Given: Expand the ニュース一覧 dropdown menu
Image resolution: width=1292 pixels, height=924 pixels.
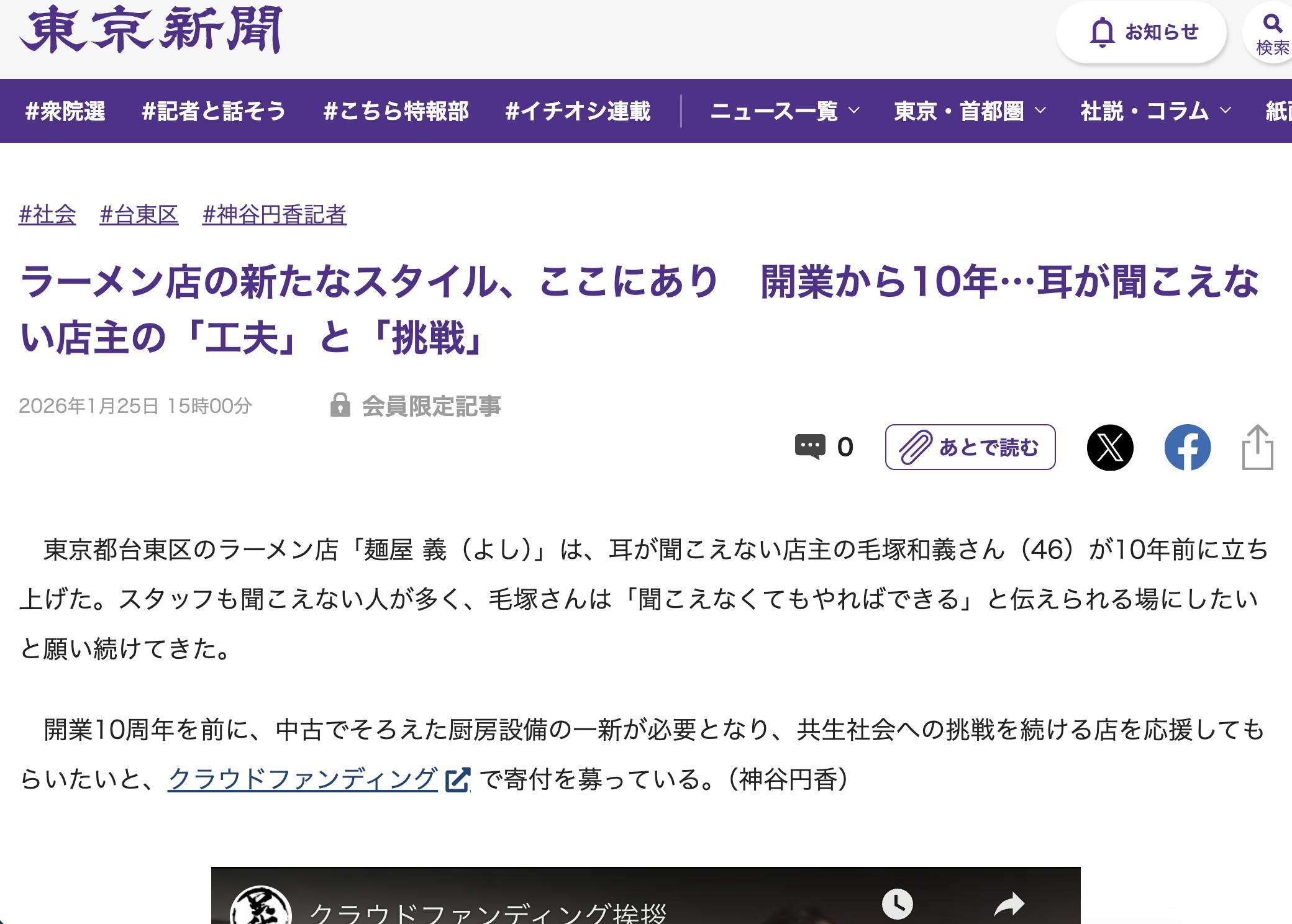Looking at the screenshot, I should click(x=785, y=111).
